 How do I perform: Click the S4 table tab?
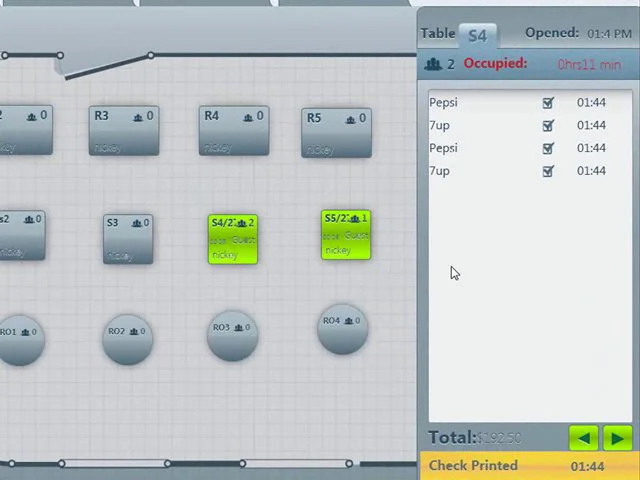click(478, 36)
